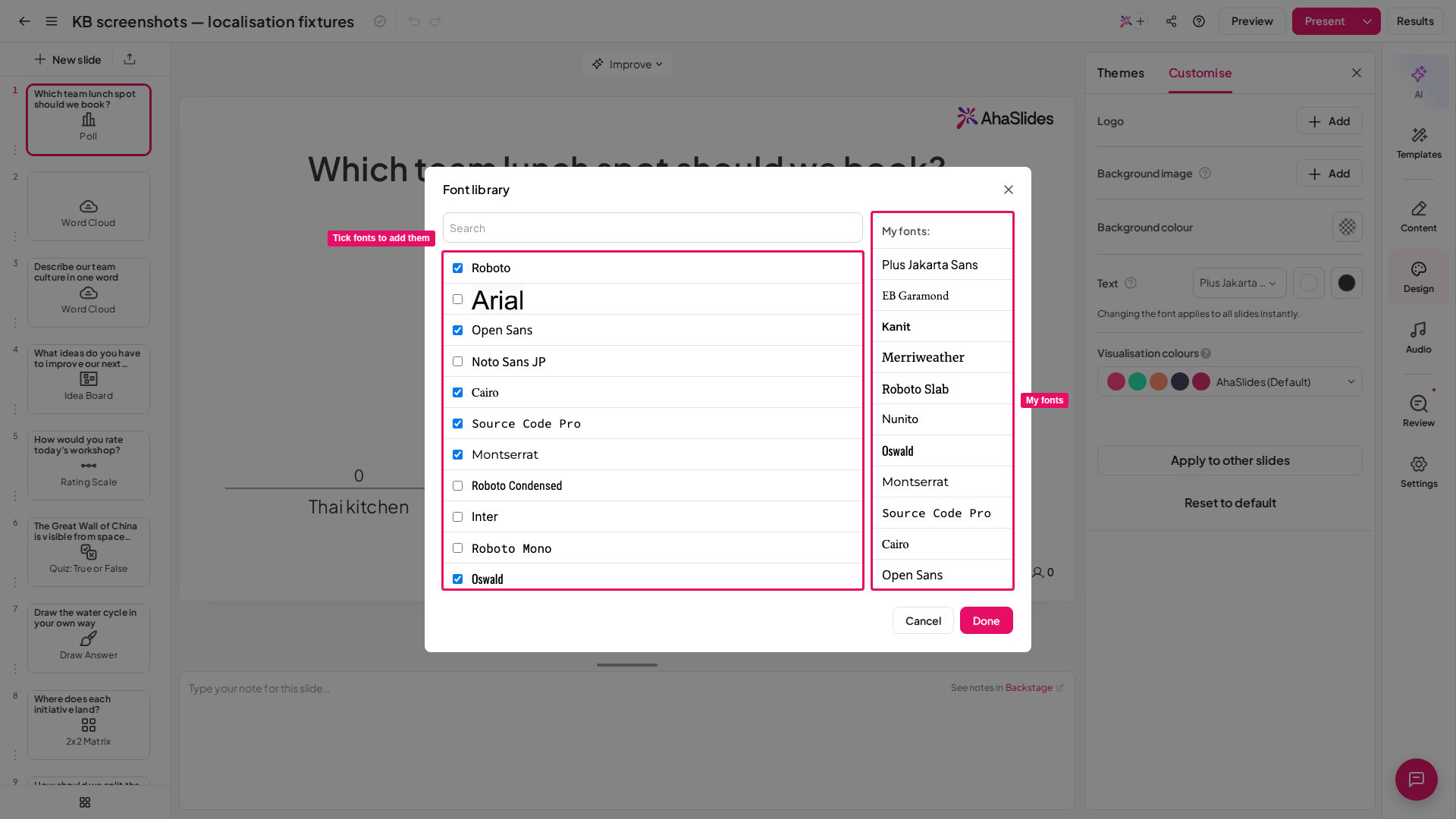Click the import slides upload icon
Screen dimensions: 1456x819
pyautogui.click(x=130, y=59)
